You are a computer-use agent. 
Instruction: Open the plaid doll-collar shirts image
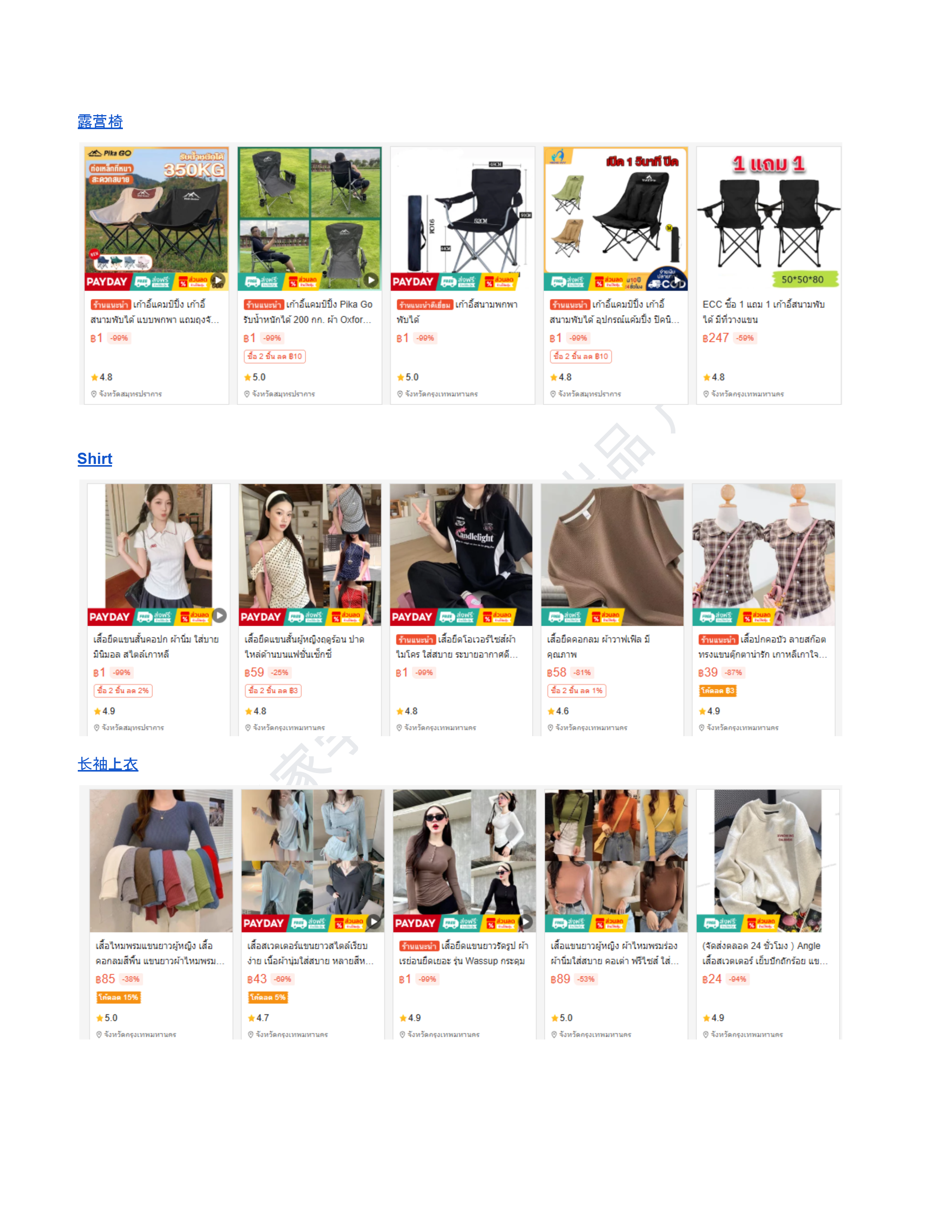(x=764, y=555)
